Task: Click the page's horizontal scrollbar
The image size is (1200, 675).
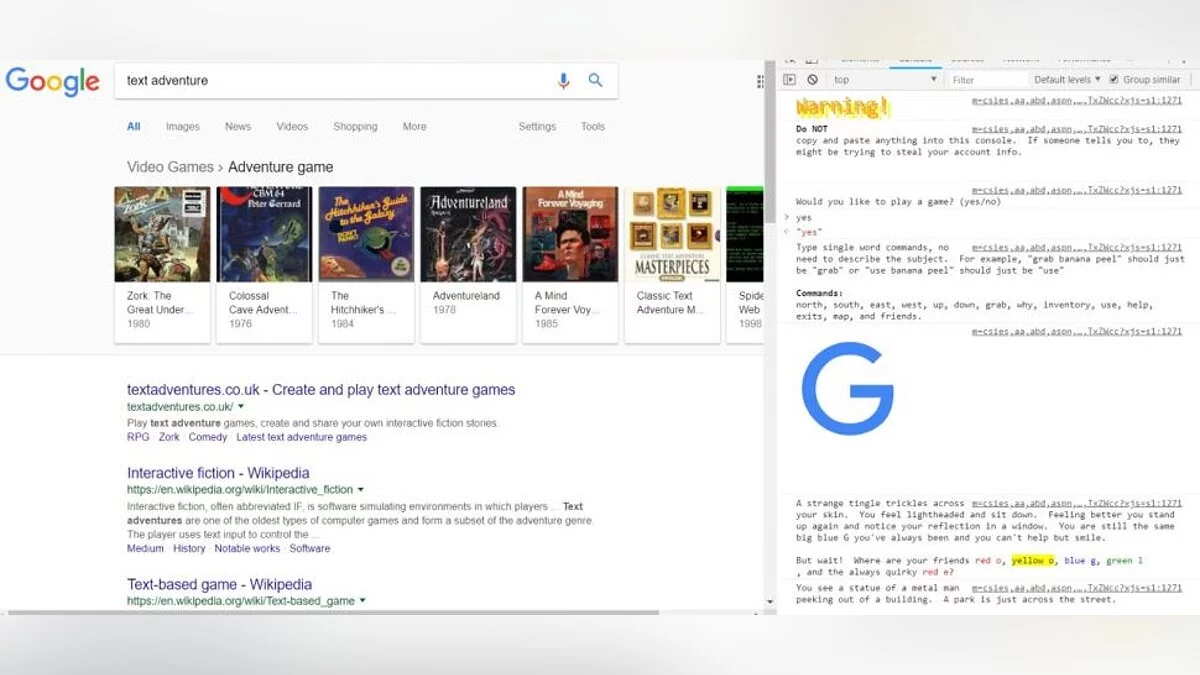Action: click(380, 611)
